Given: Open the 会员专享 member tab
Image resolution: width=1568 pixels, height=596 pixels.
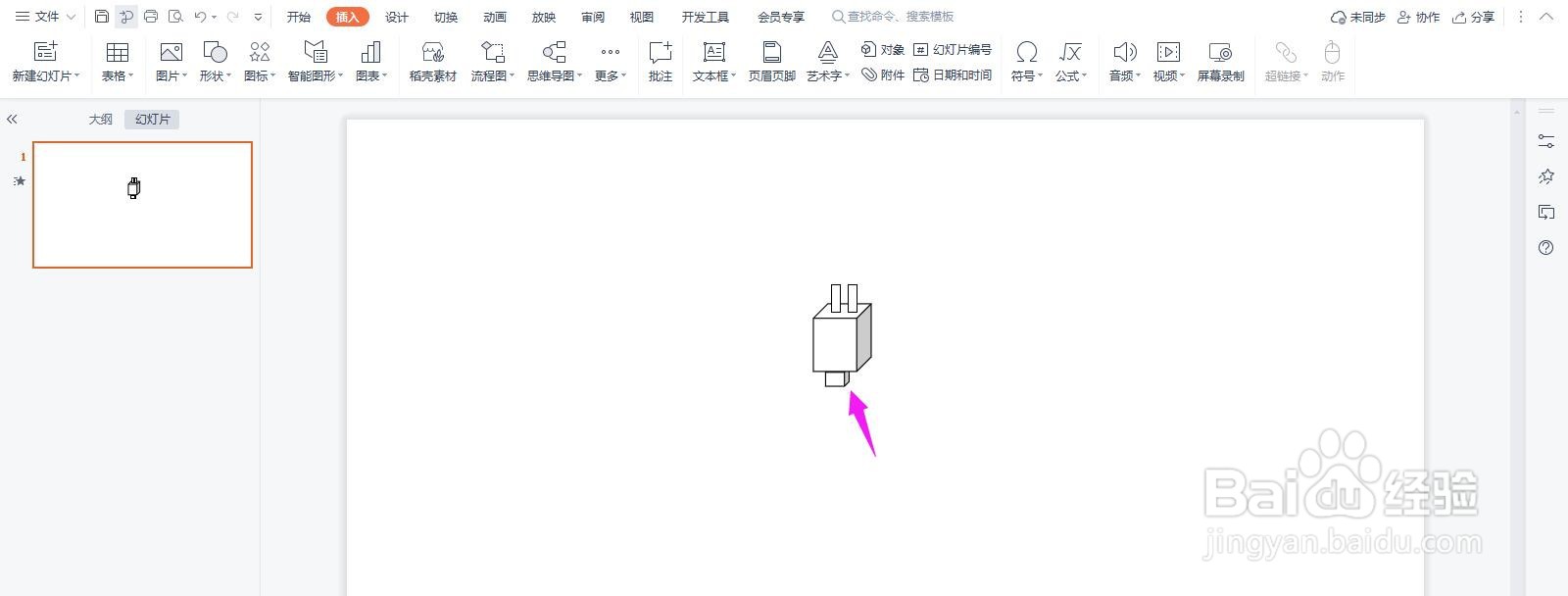Looking at the screenshot, I should 781,17.
